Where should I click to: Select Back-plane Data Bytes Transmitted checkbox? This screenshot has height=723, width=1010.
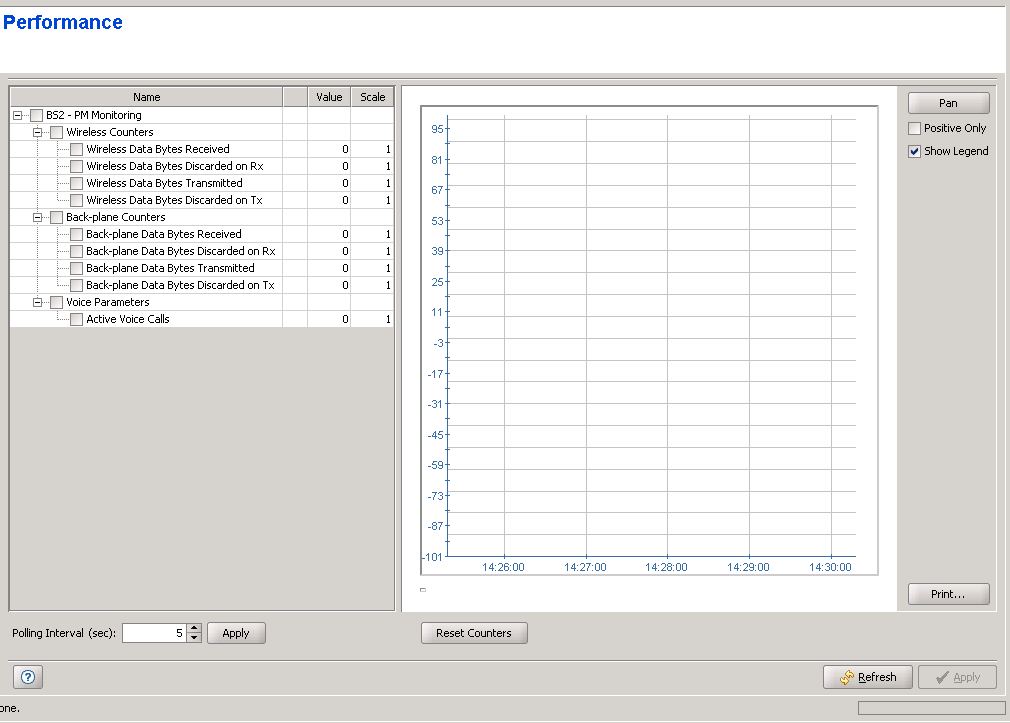77,268
